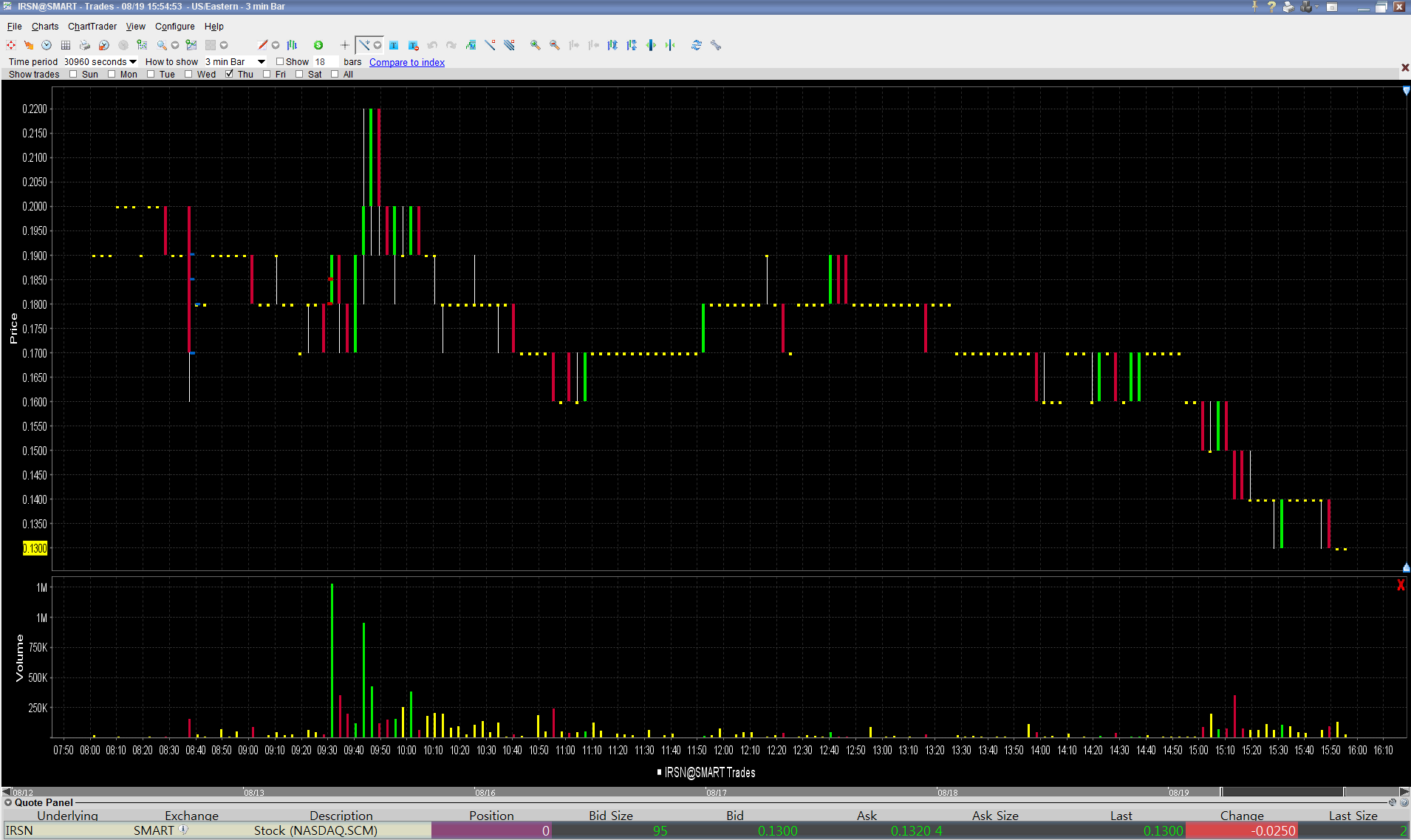Tick the Show bars checkbox
The width and height of the screenshot is (1411, 840).
[280, 62]
